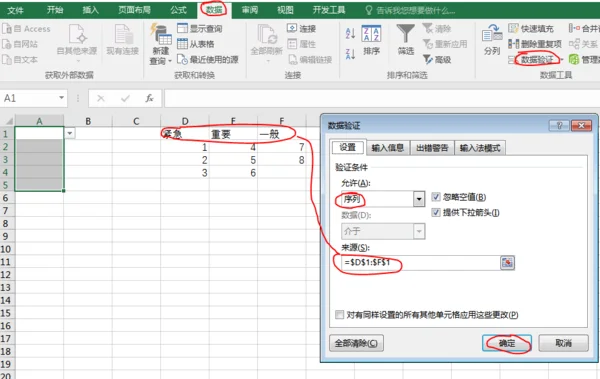Check 对有同样设置的所有其他单元格应用这些更改
This screenshot has height=379, width=600.
click(x=339, y=315)
